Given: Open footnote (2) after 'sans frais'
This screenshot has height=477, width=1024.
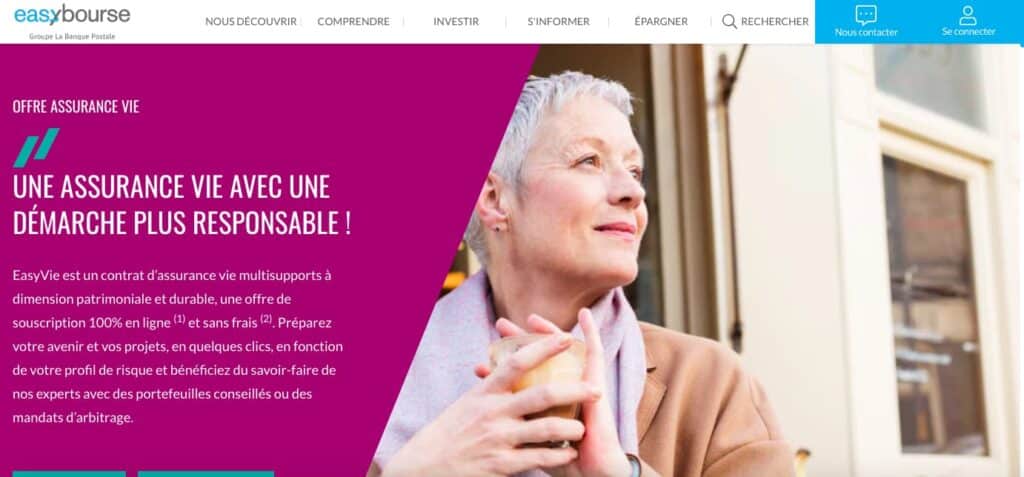Looking at the screenshot, I should [x=266, y=319].
